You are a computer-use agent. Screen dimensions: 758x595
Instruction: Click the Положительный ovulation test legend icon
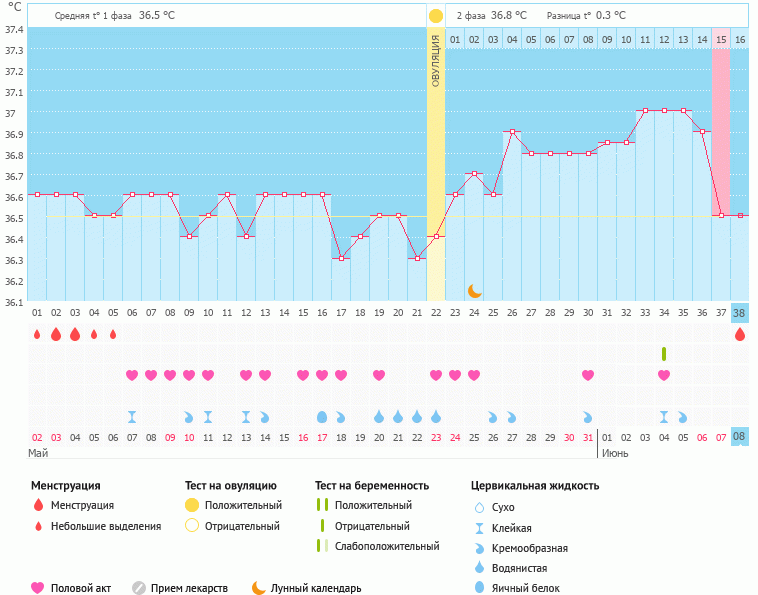pyautogui.click(x=192, y=506)
